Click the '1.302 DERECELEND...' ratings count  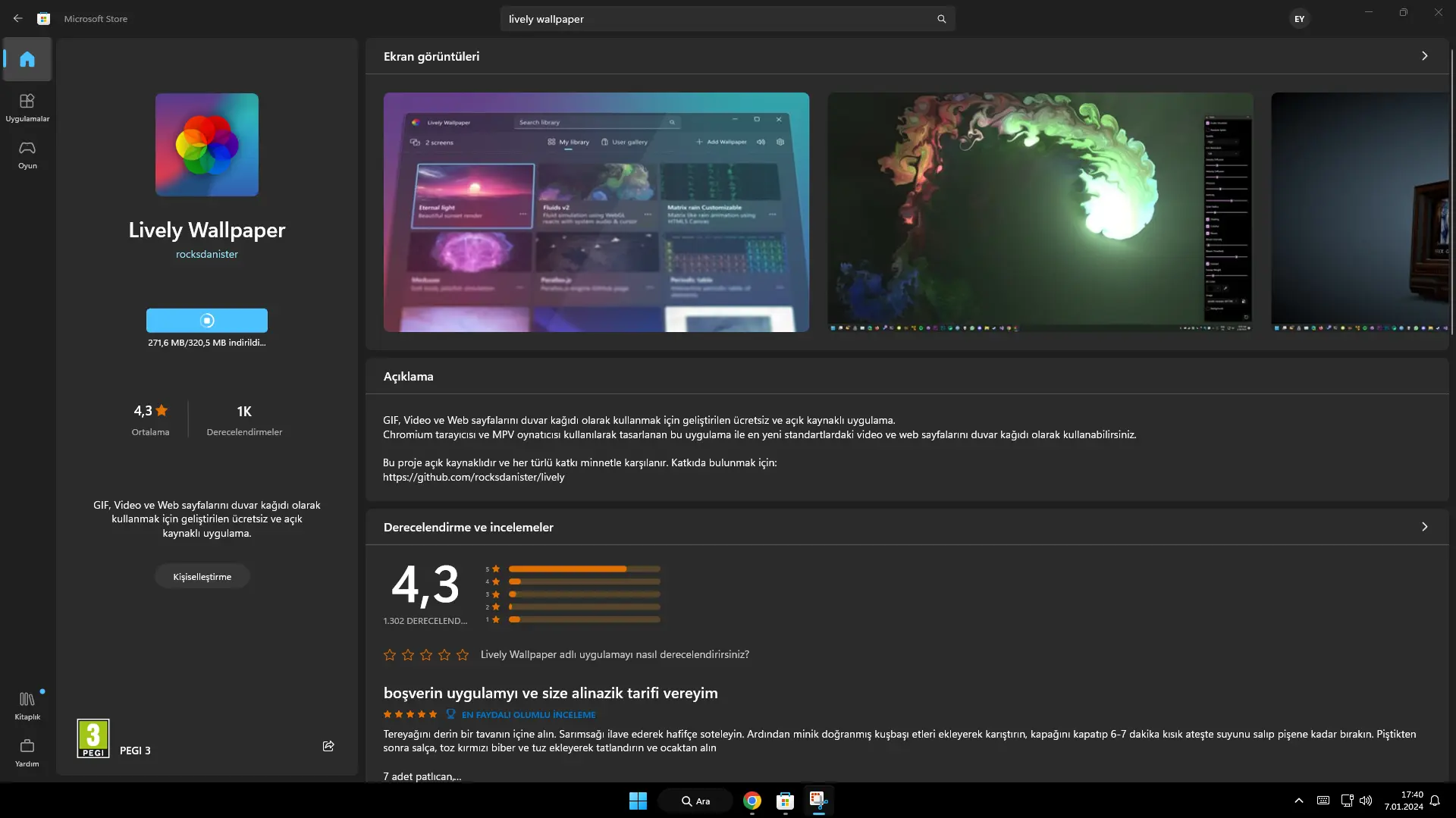point(425,621)
